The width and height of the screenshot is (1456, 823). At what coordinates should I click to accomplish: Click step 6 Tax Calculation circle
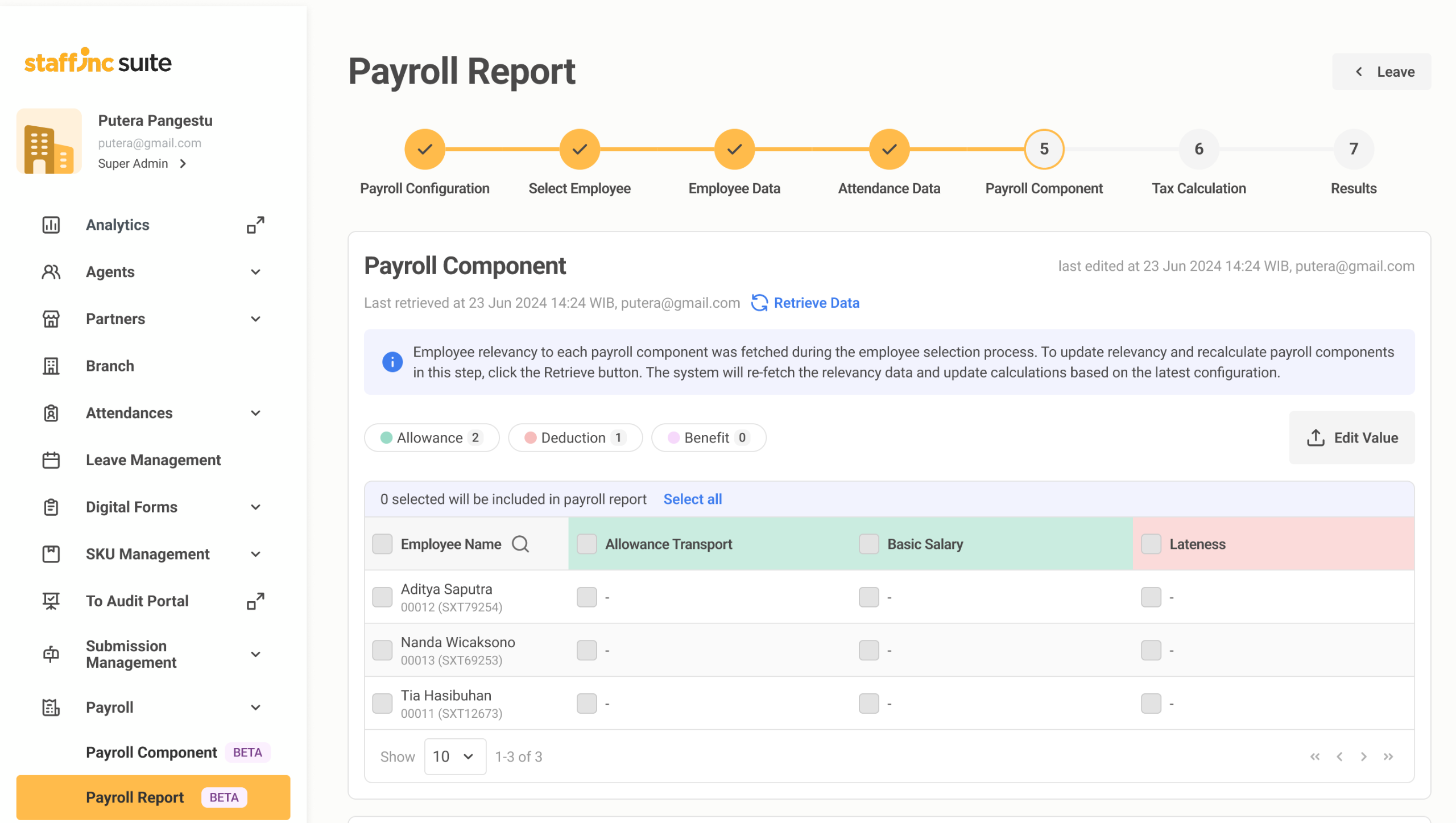tap(1198, 150)
